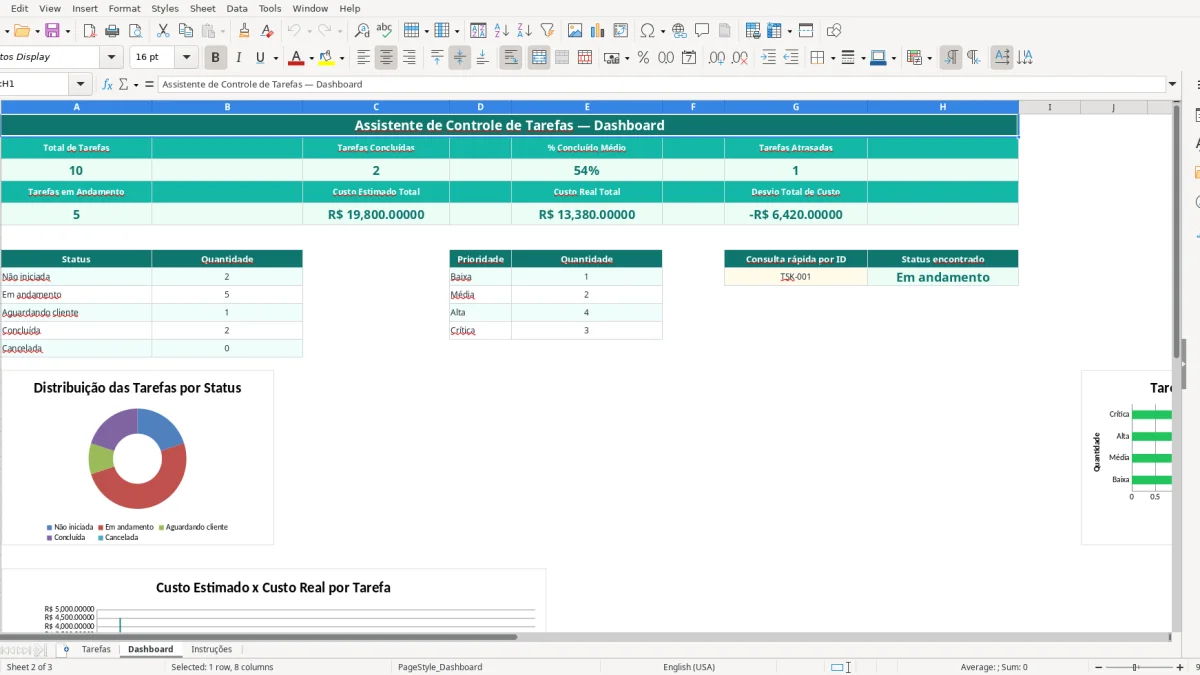Export directly as PDF icon
Screen dimensions: 1200x675
[x=90, y=31]
